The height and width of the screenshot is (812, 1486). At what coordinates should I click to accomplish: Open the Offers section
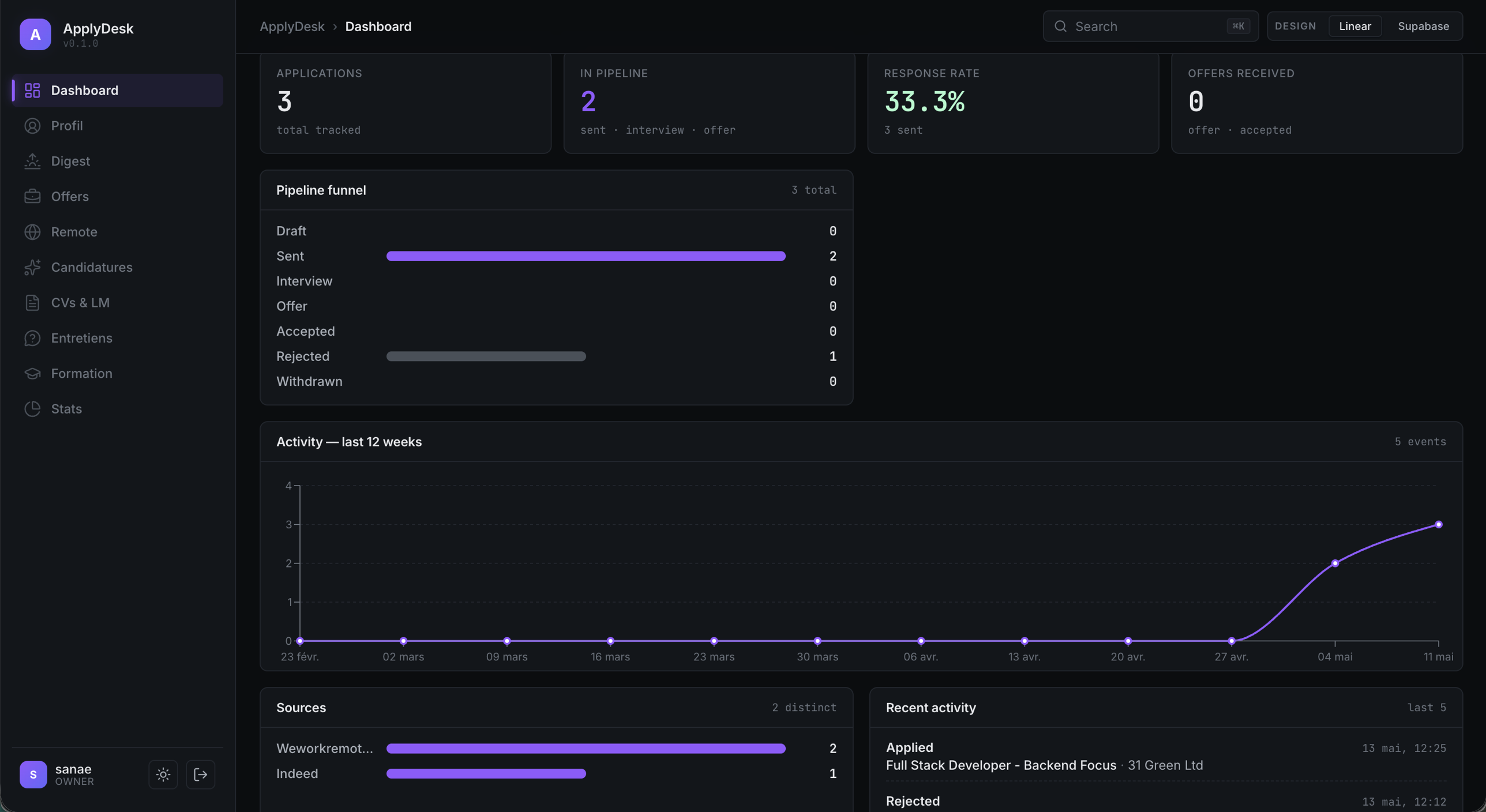(118, 197)
